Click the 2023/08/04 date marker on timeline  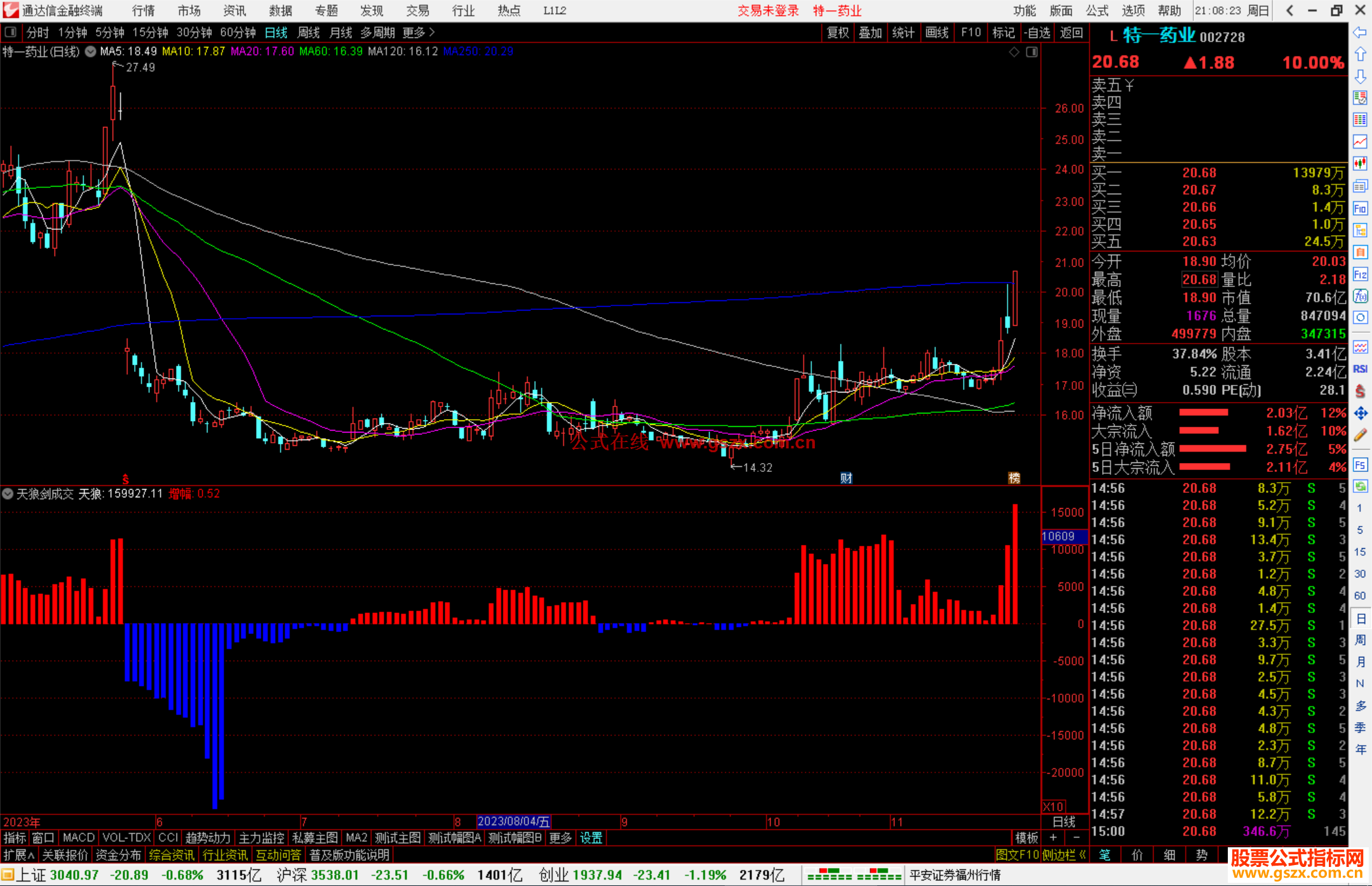(x=513, y=821)
